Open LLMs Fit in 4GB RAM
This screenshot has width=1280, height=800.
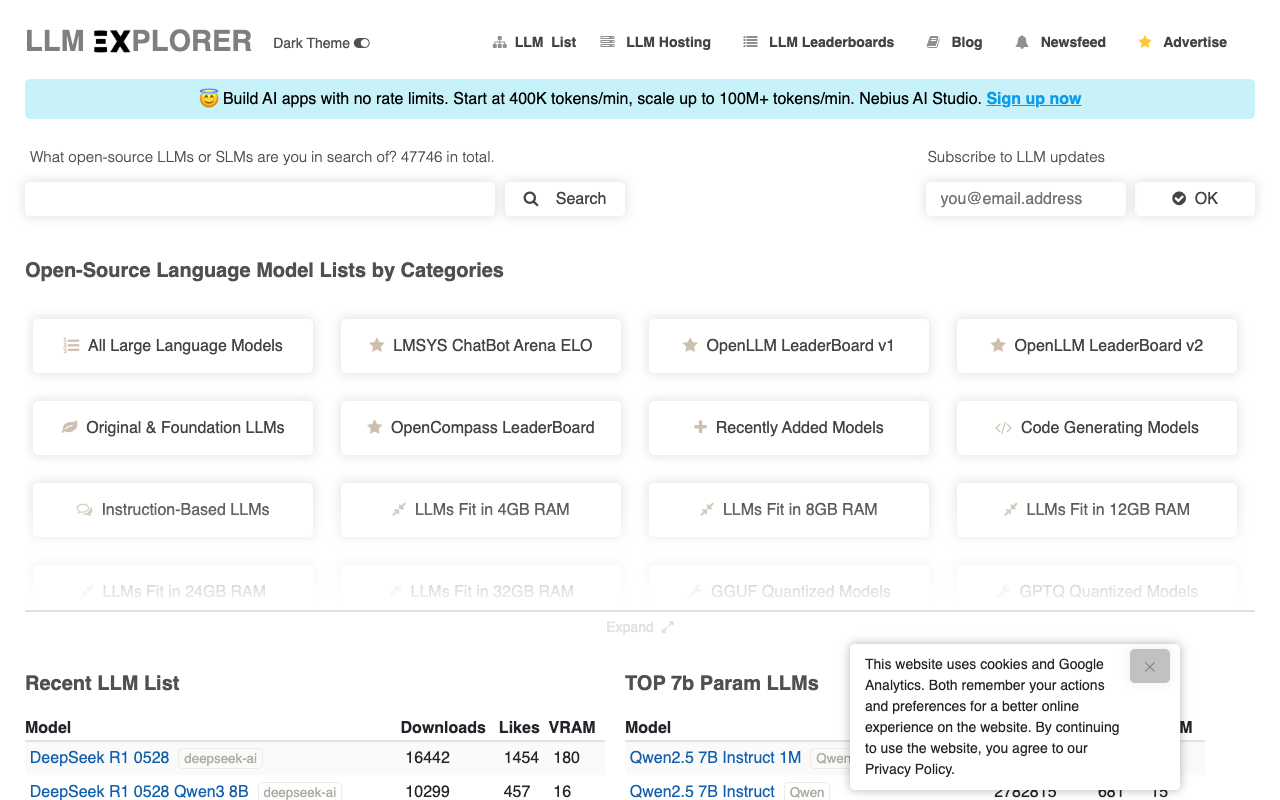(481, 510)
